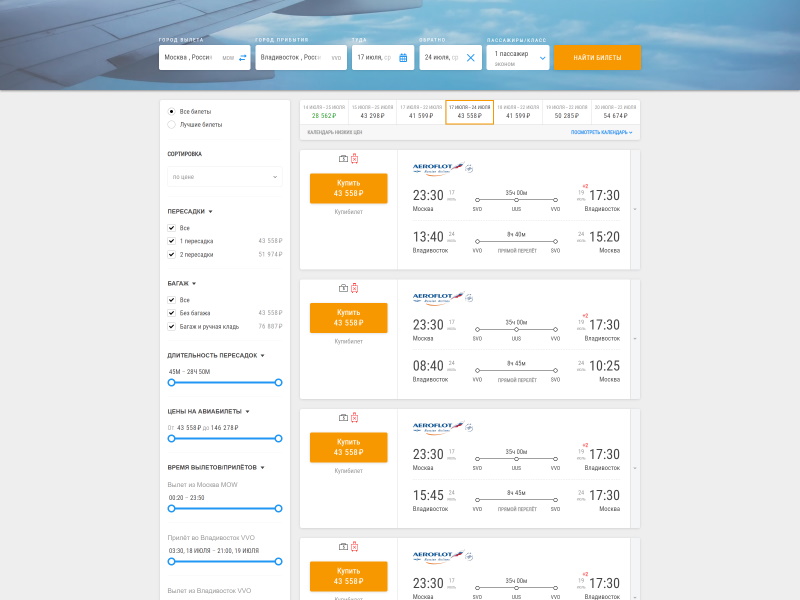The height and width of the screenshot is (600, 800).
Task: Click the "Найти билеты" search button
Action: (x=597, y=58)
